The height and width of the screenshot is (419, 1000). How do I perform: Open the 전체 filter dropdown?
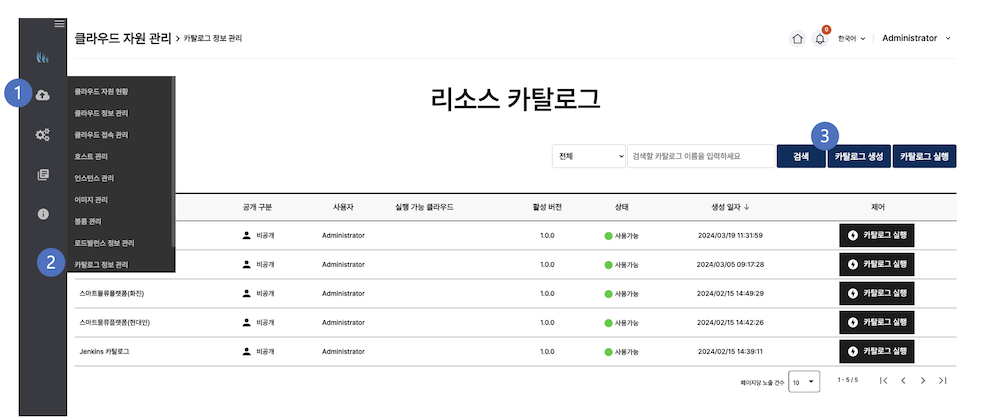[x=588, y=156]
